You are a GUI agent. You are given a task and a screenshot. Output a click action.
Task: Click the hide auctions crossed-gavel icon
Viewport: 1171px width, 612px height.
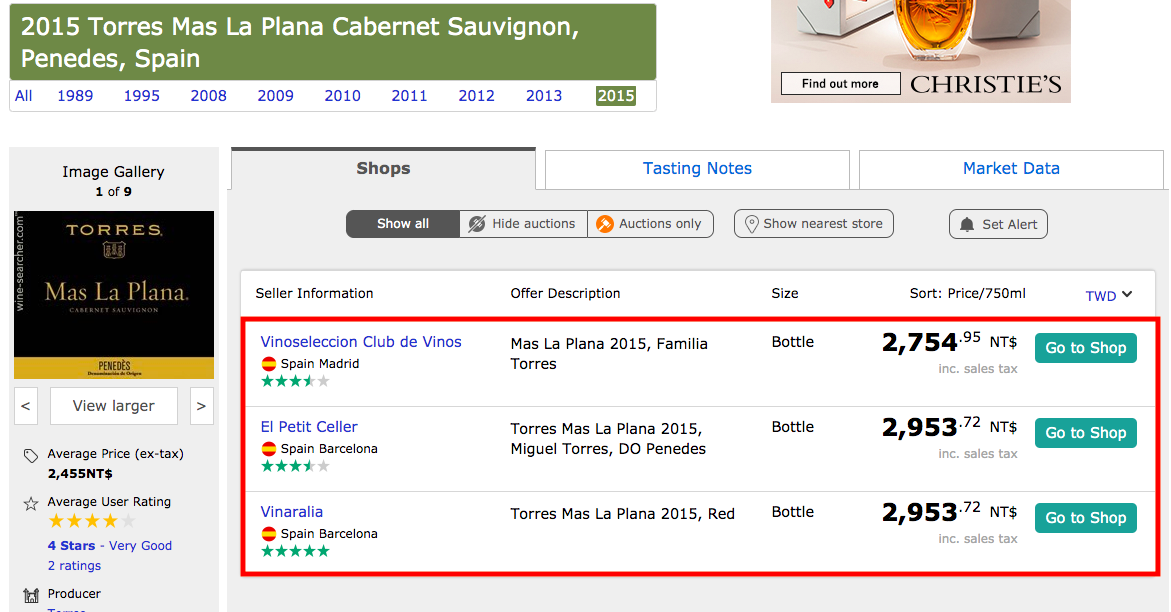[x=476, y=224]
